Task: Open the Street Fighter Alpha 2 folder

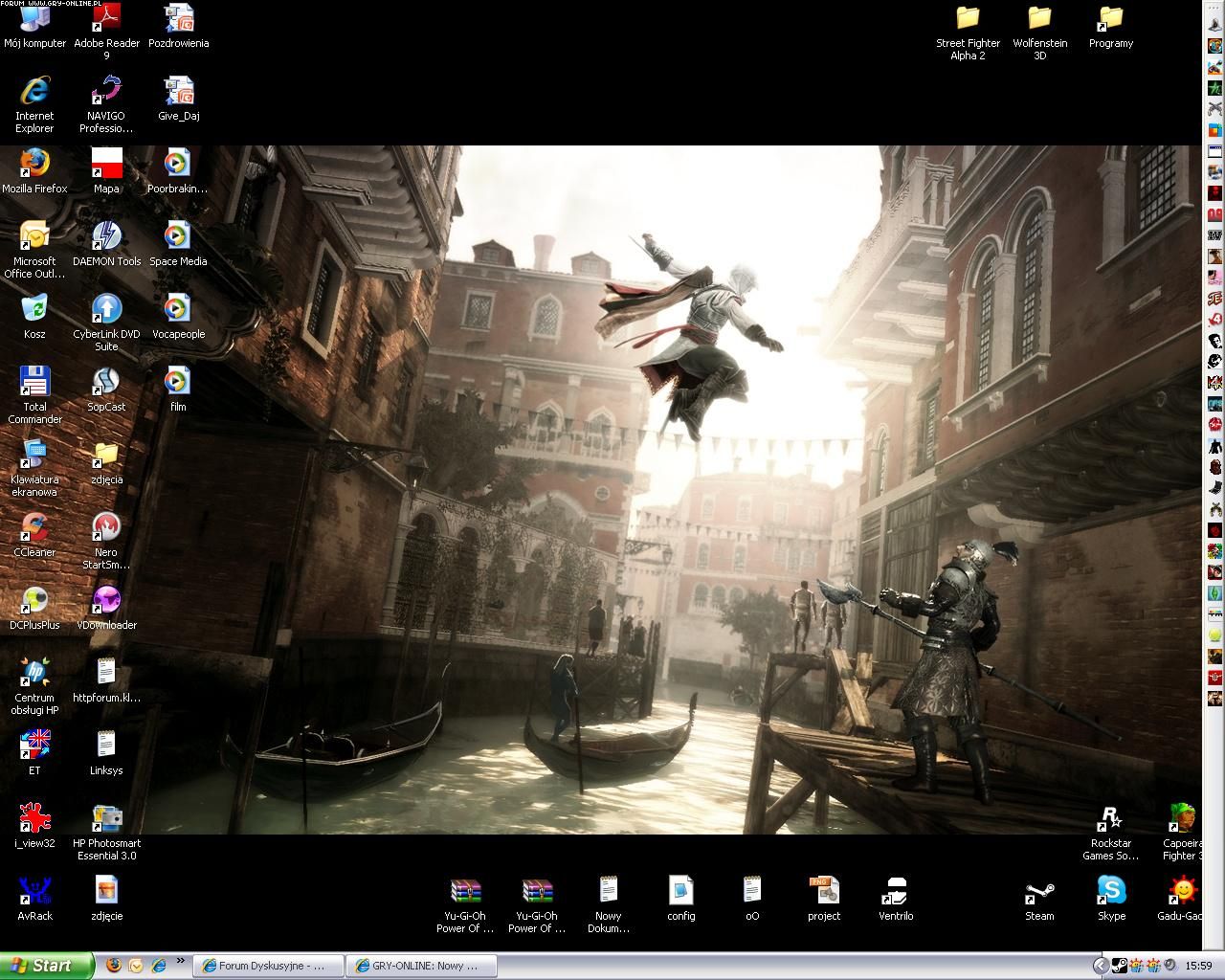Action: tap(968, 19)
